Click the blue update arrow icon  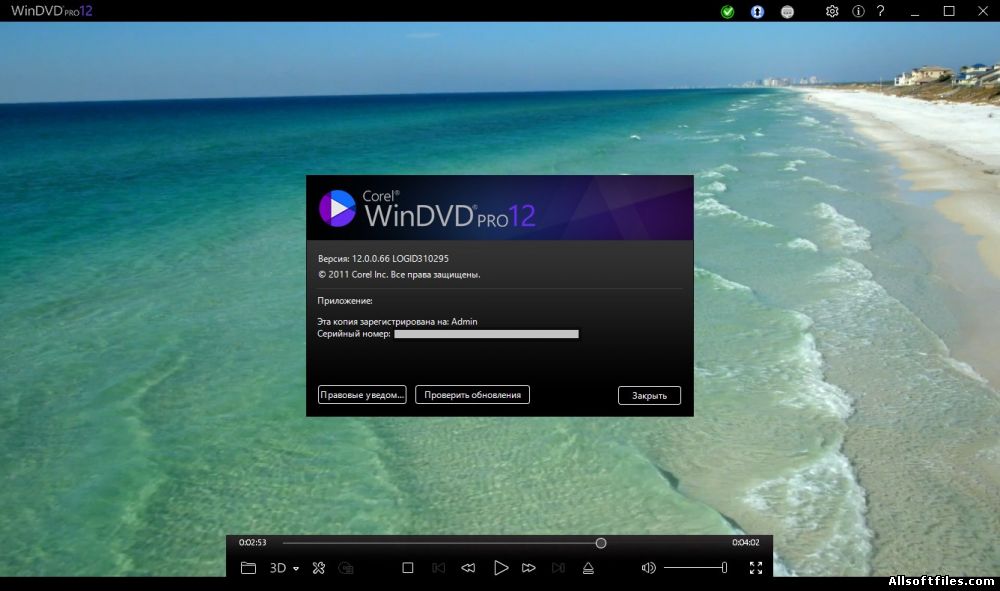pyautogui.click(x=758, y=12)
